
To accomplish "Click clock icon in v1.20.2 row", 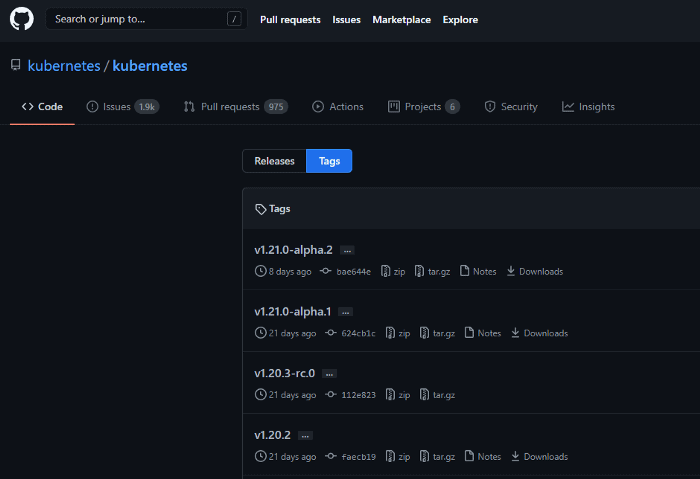I will pos(260,456).
